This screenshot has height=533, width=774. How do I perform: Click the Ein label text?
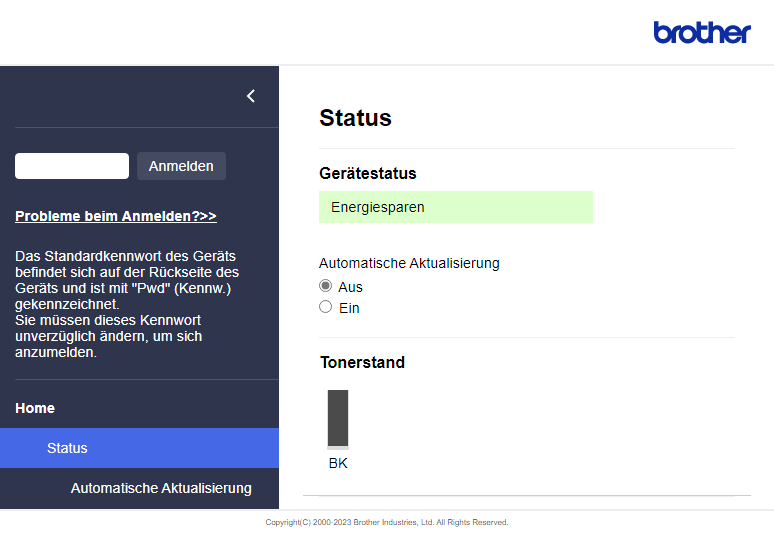[x=349, y=308]
